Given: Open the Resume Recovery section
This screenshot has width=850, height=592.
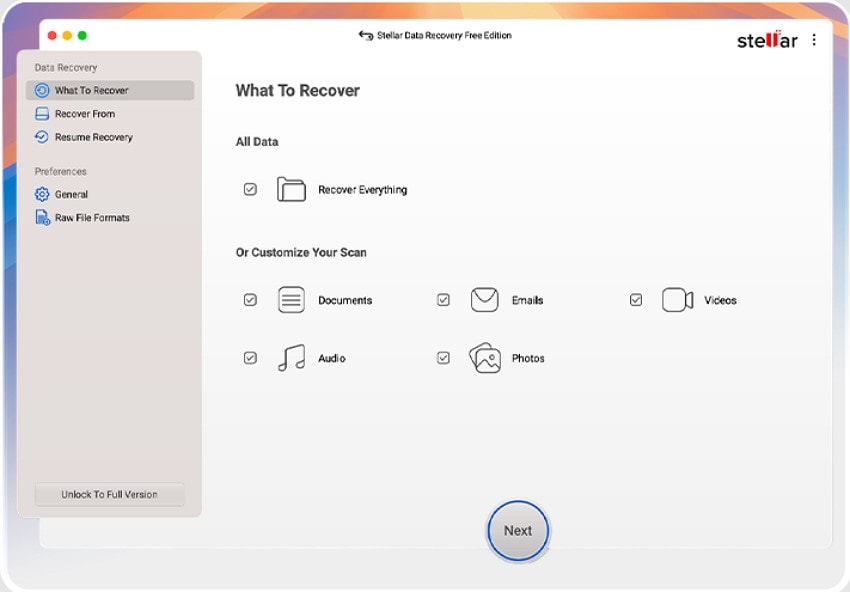Looking at the screenshot, I should tap(110, 137).
